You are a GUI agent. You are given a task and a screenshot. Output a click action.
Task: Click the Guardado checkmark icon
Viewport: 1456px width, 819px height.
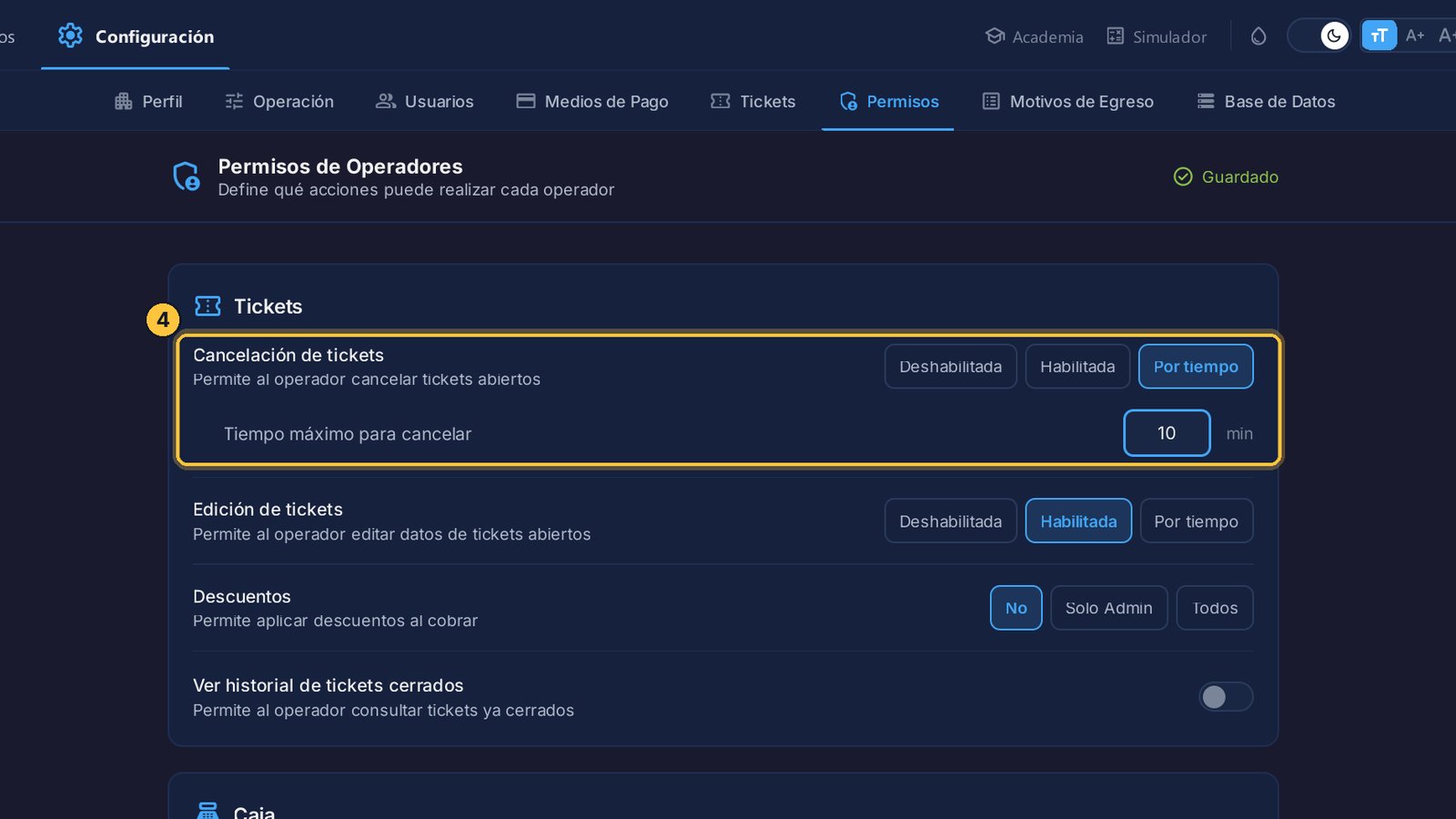(x=1183, y=177)
